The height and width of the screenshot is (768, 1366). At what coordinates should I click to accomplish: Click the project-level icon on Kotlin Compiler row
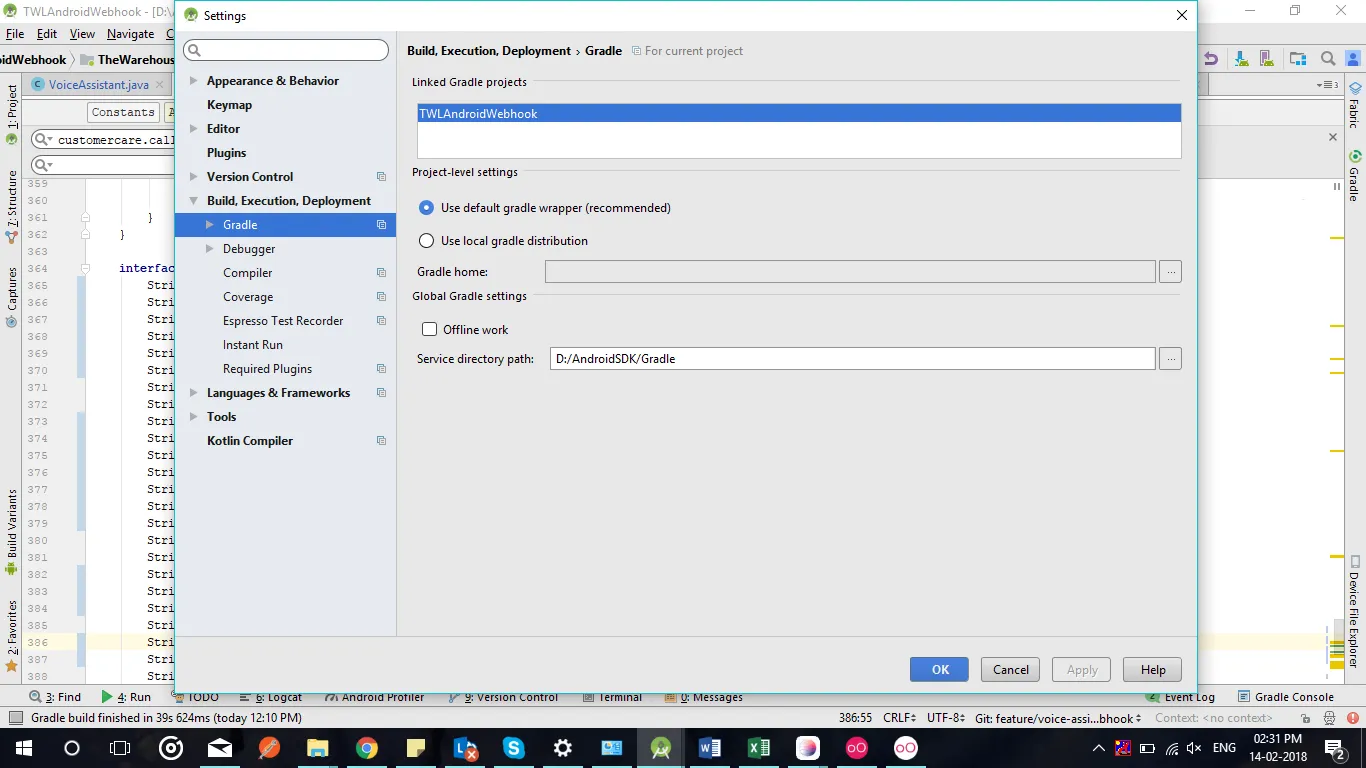pyautogui.click(x=381, y=441)
